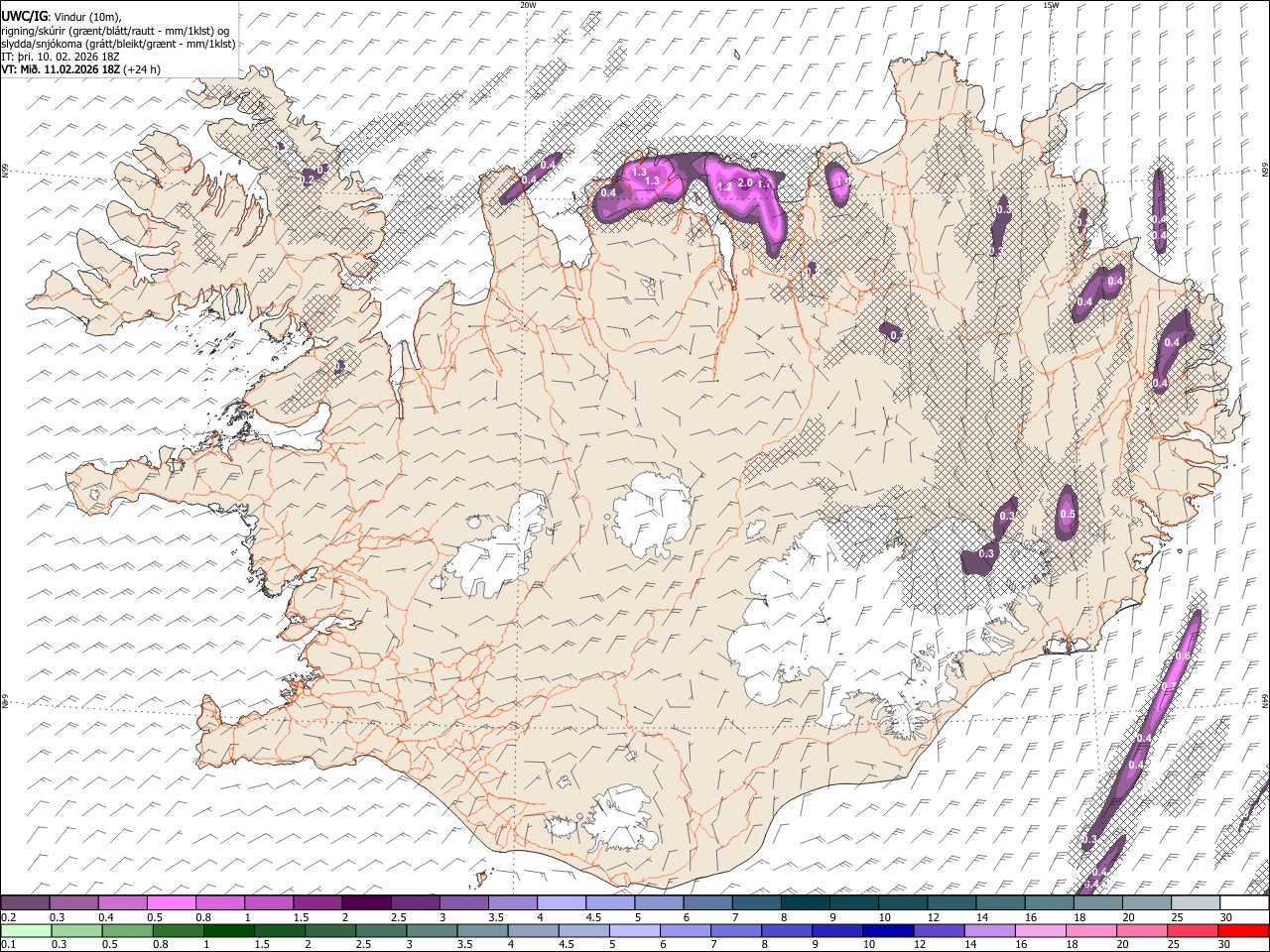Select the bright red 30 swatch ending the lower row
1270x952 pixels.
click(x=1244, y=930)
